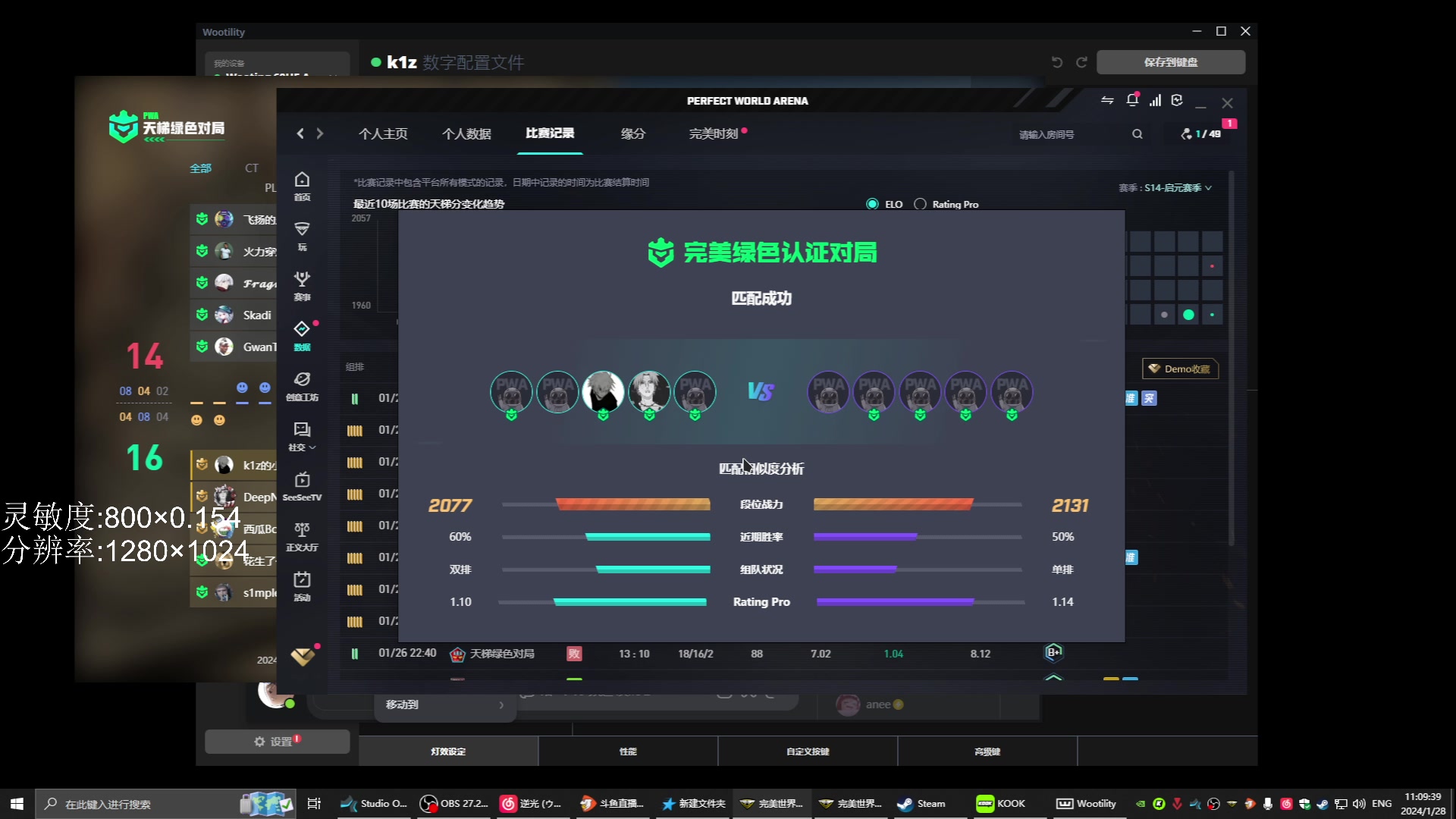Click the anti-cheat shield refresh icon
1456x819 pixels.
pyautogui.click(x=1177, y=100)
